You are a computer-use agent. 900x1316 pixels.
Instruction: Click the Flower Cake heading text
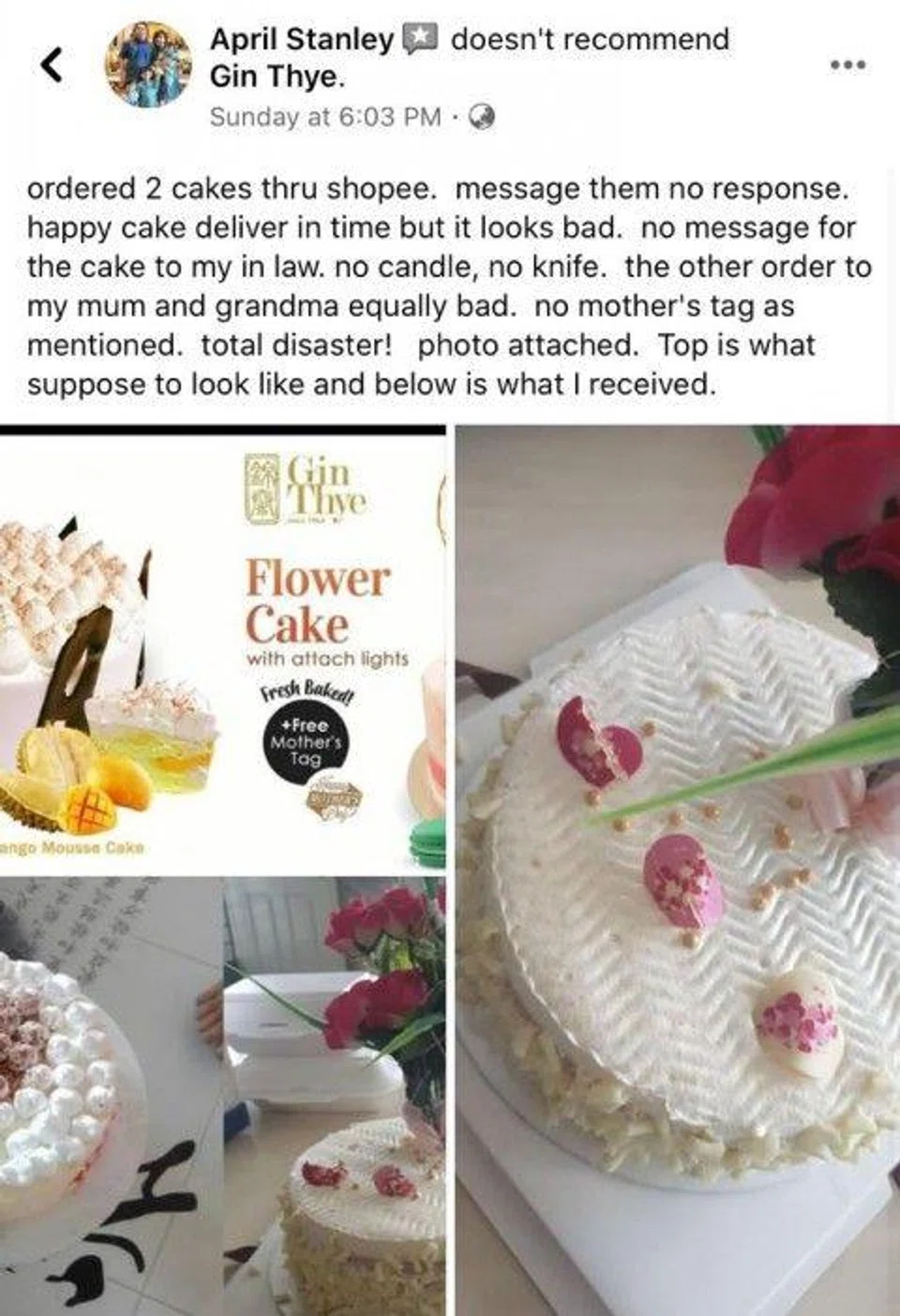316,601
